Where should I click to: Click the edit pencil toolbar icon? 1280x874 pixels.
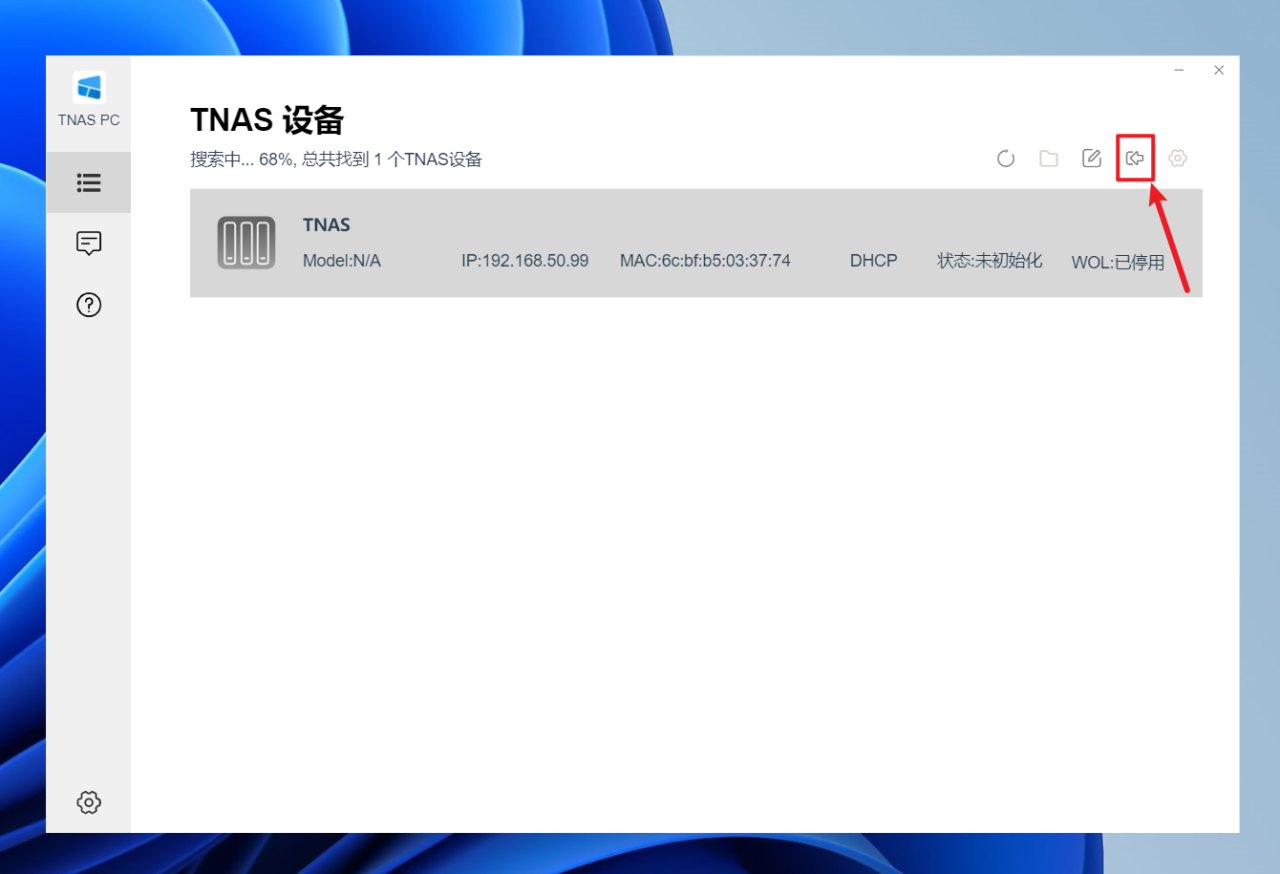(x=1092, y=158)
